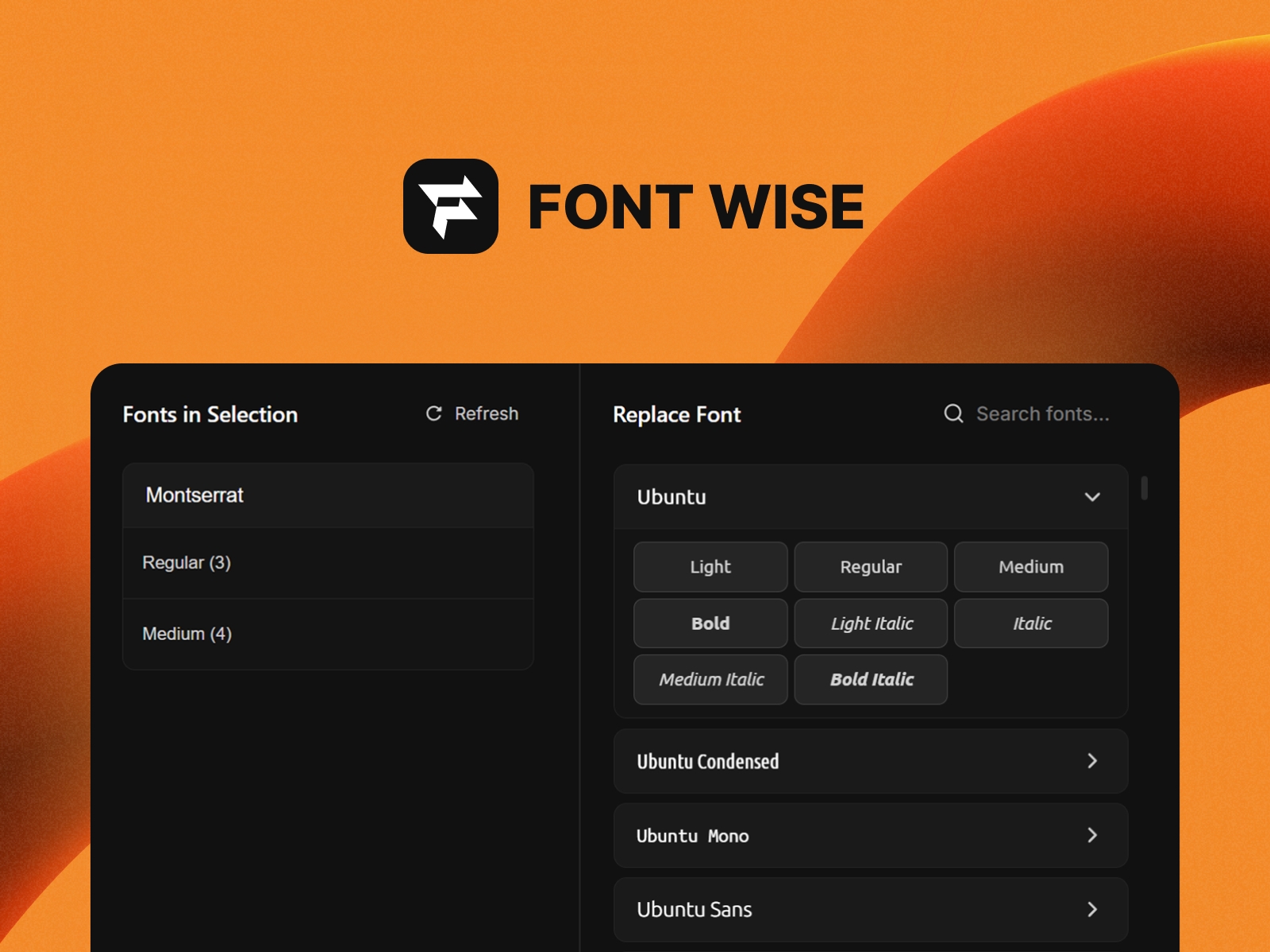Screen dimensions: 1270x952
Task: Click the Font Wise logo icon
Action: coord(451,206)
